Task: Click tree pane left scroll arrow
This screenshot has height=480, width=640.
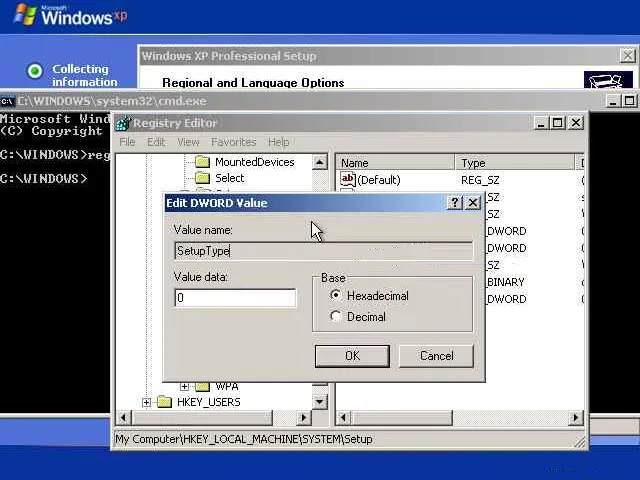Action: 123,418
